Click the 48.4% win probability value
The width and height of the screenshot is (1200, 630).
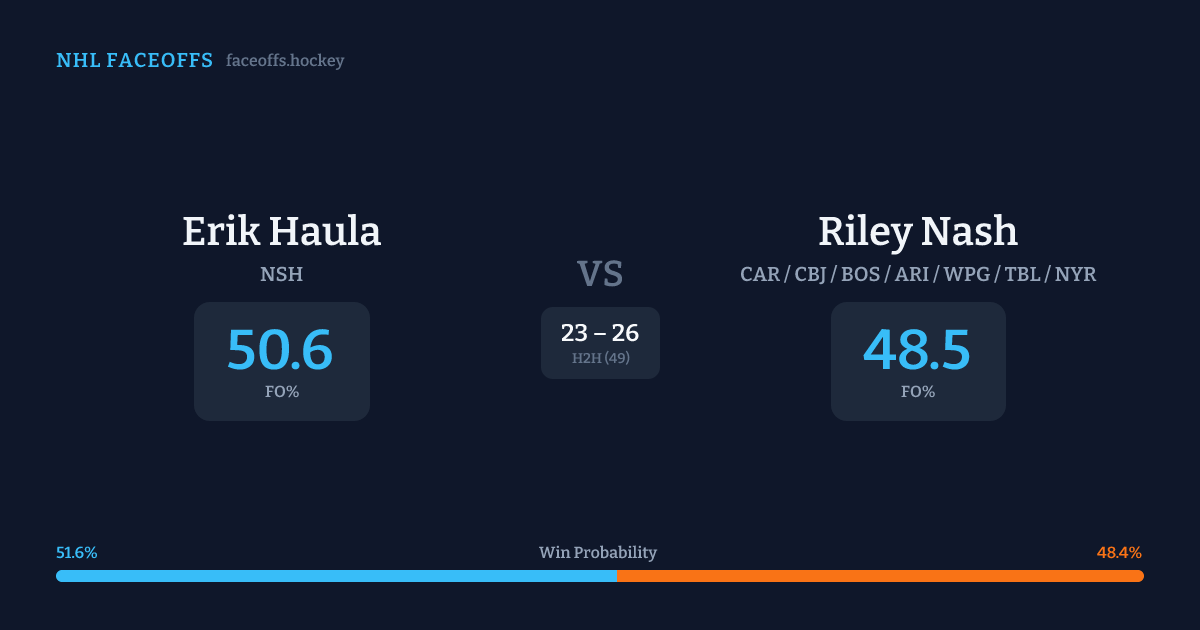1119,553
